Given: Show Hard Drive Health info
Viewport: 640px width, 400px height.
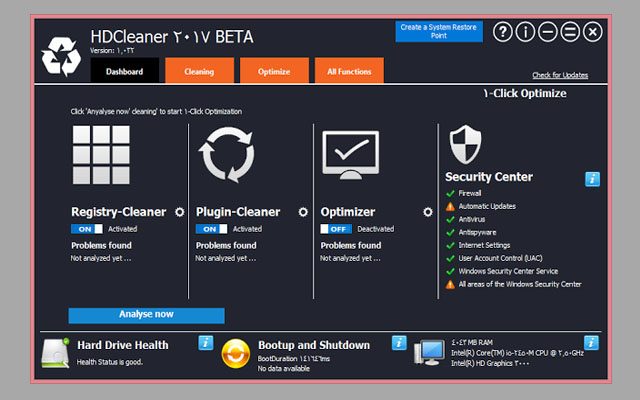Looking at the screenshot, I should click(206, 343).
